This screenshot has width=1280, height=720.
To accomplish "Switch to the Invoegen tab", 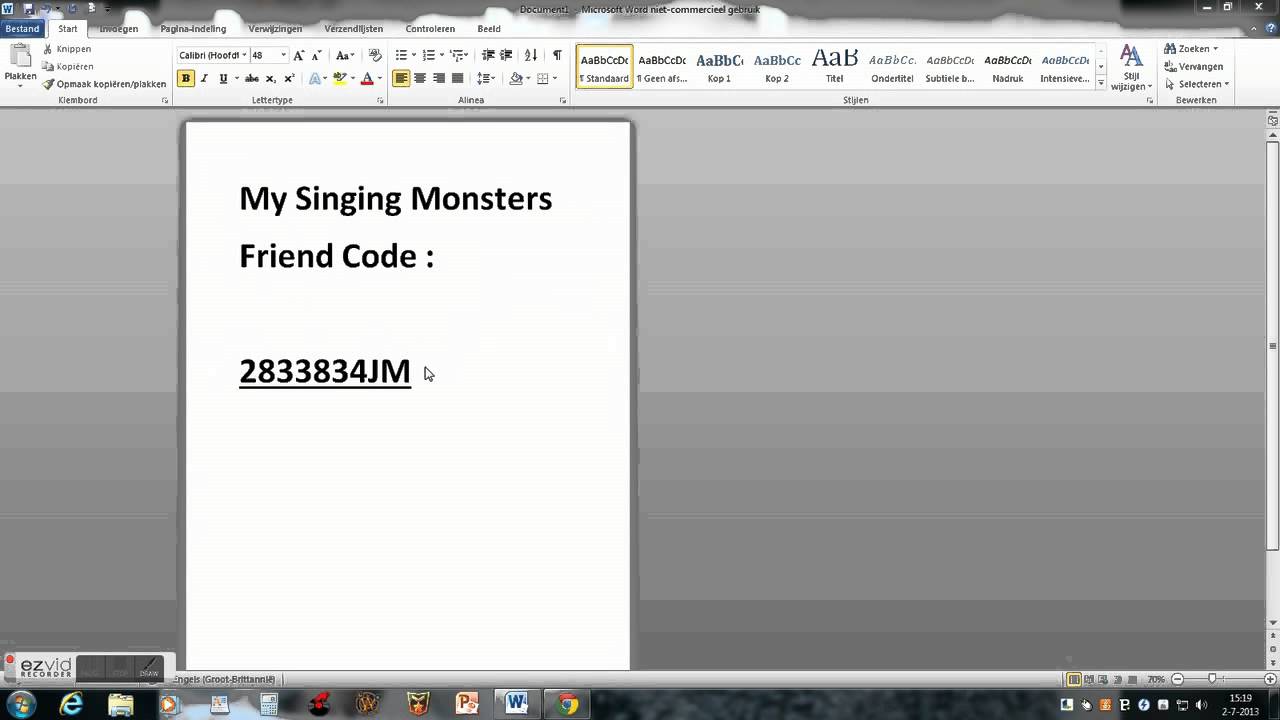I will [119, 29].
